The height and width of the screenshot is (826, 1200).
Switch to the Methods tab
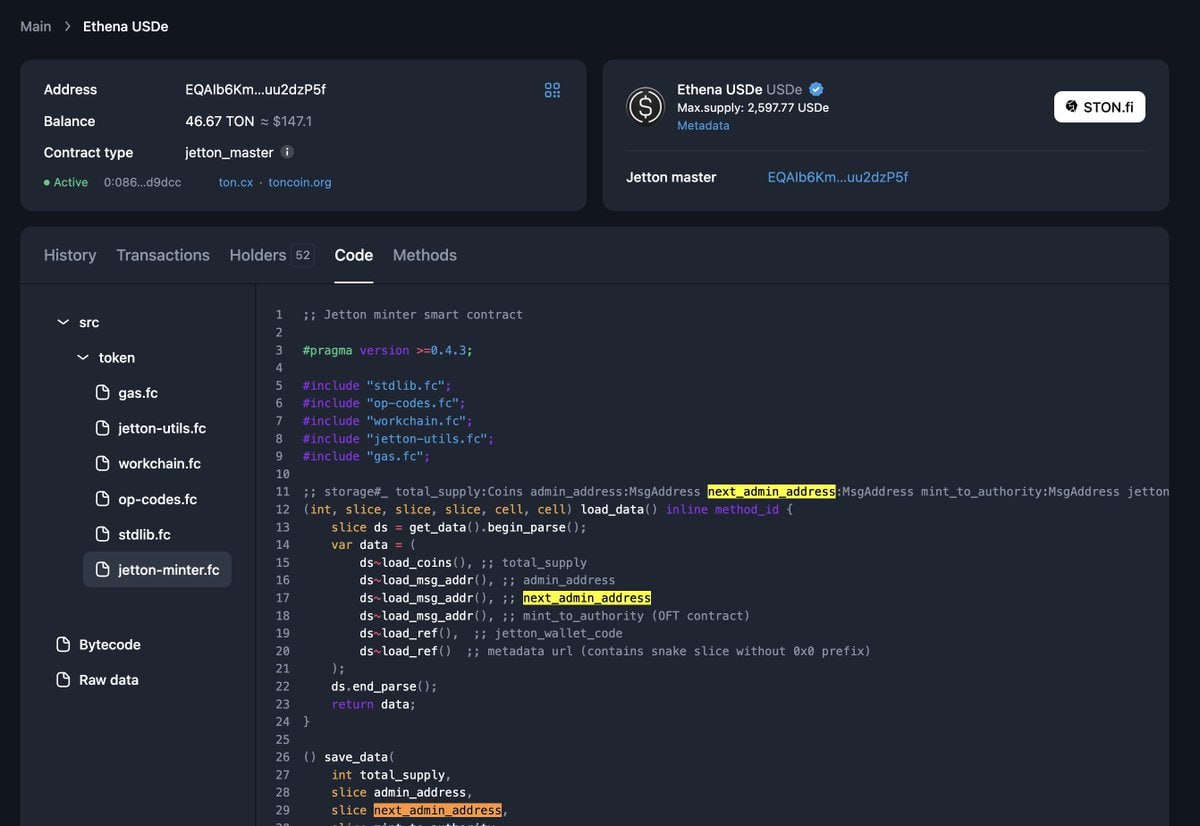pyautogui.click(x=425, y=255)
